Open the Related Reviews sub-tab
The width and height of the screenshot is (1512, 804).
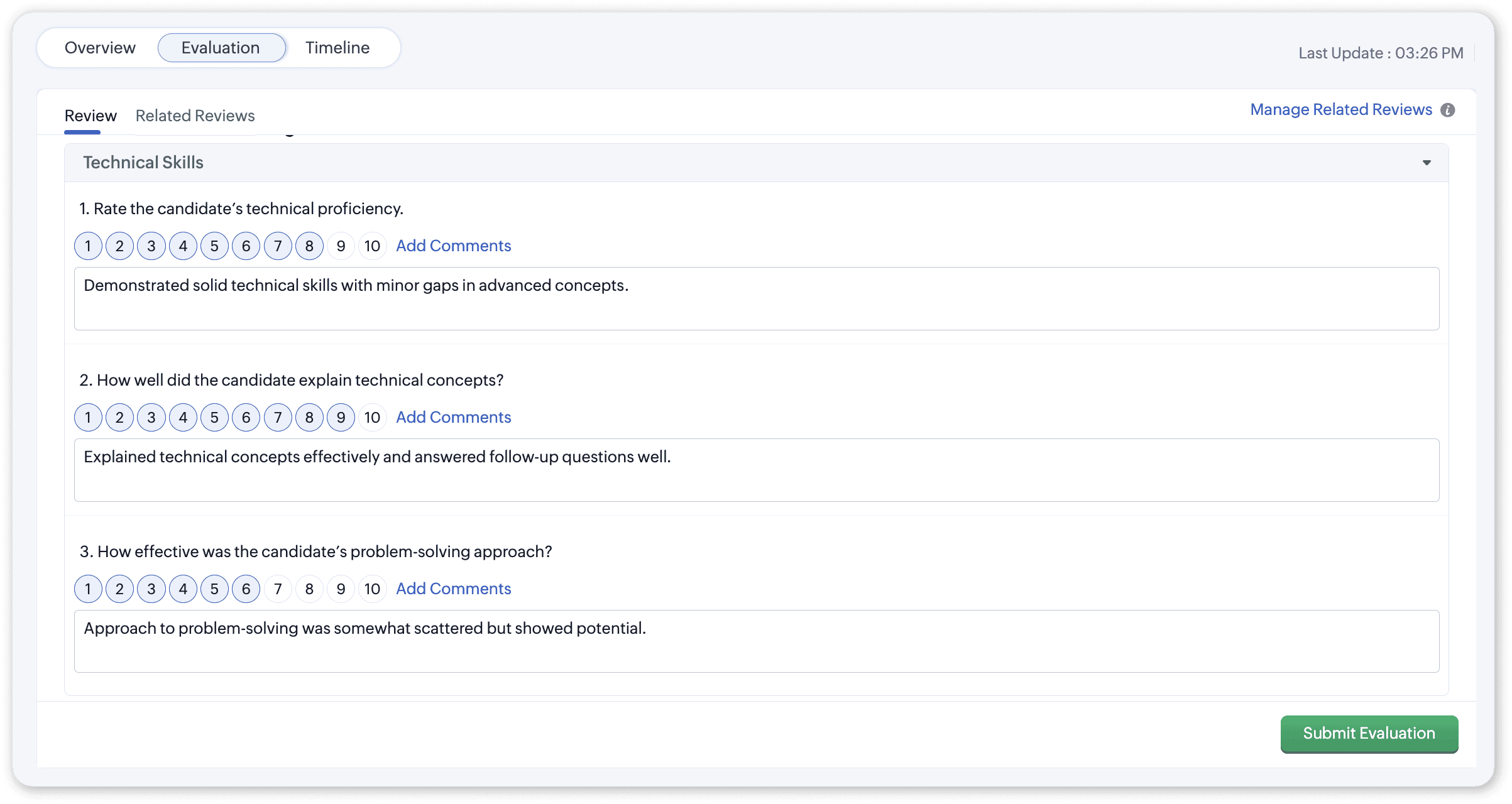195,116
